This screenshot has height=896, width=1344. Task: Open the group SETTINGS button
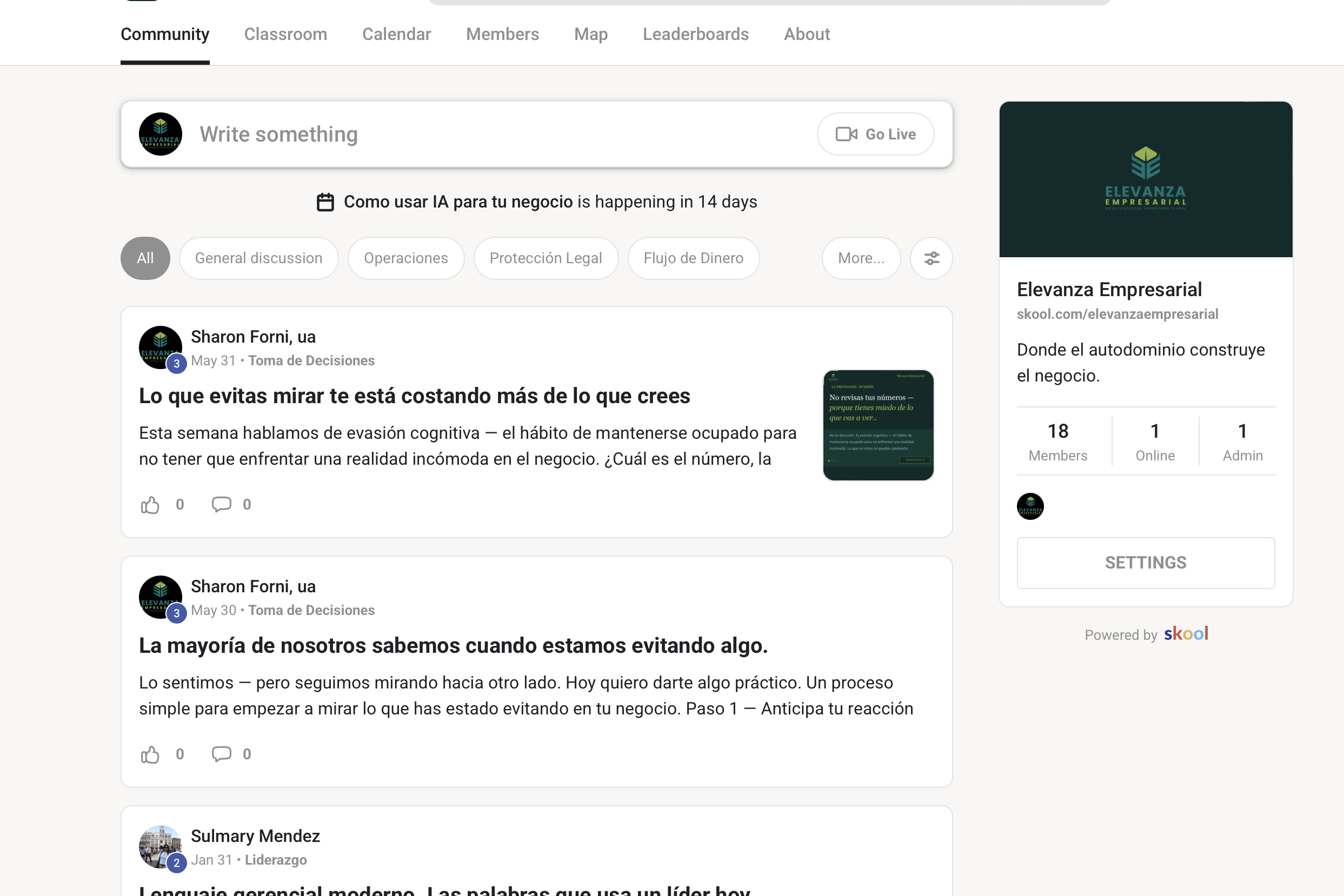coord(1146,563)
